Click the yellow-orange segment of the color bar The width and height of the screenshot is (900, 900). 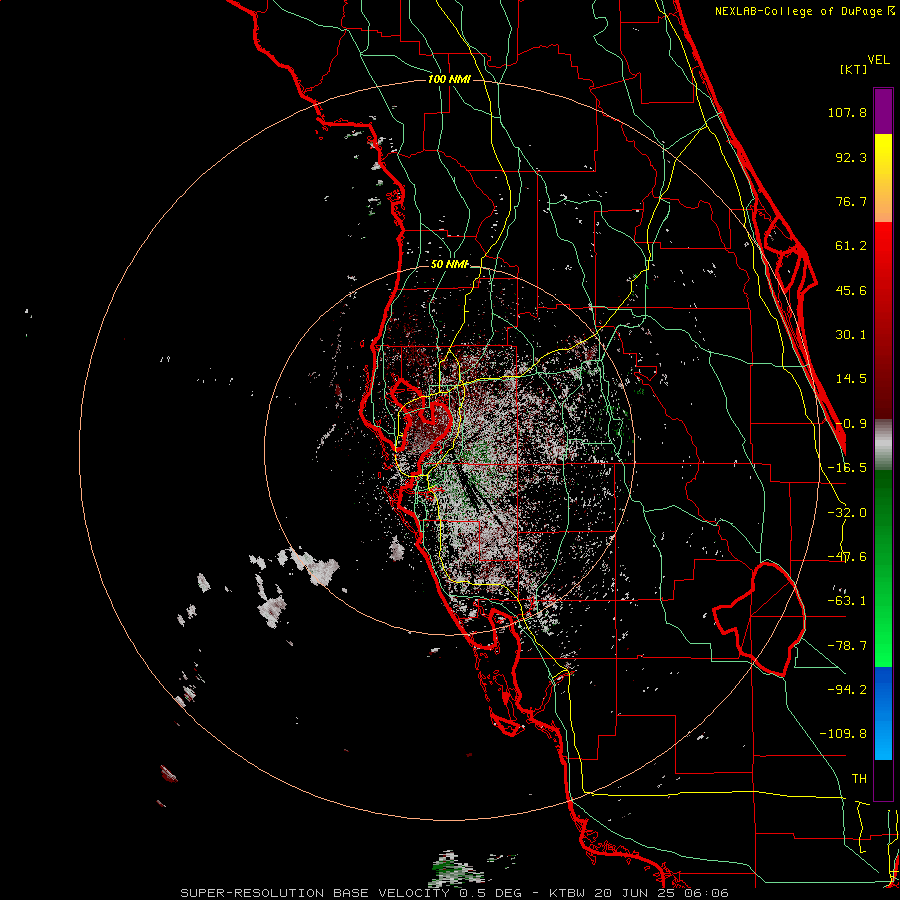[883, 179]
